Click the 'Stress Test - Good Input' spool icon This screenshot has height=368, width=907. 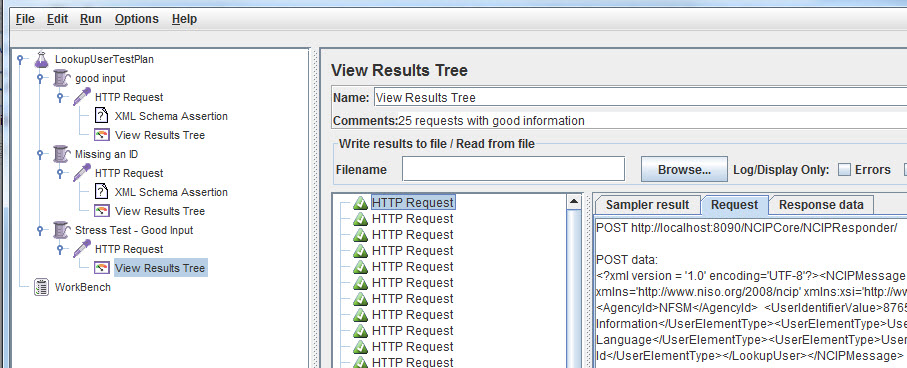point(61,230)
